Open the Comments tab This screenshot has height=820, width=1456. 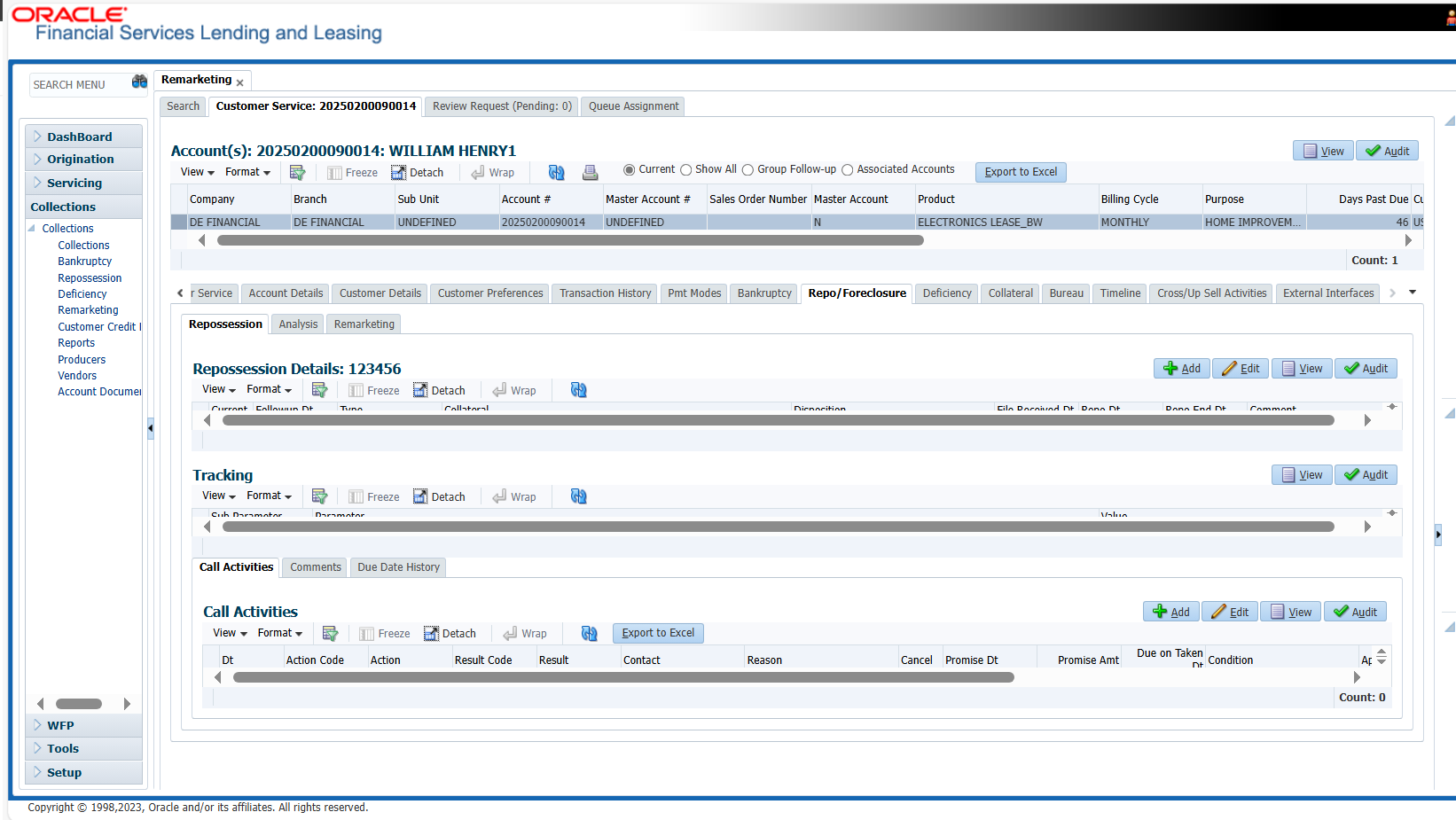tap(316, 567)
